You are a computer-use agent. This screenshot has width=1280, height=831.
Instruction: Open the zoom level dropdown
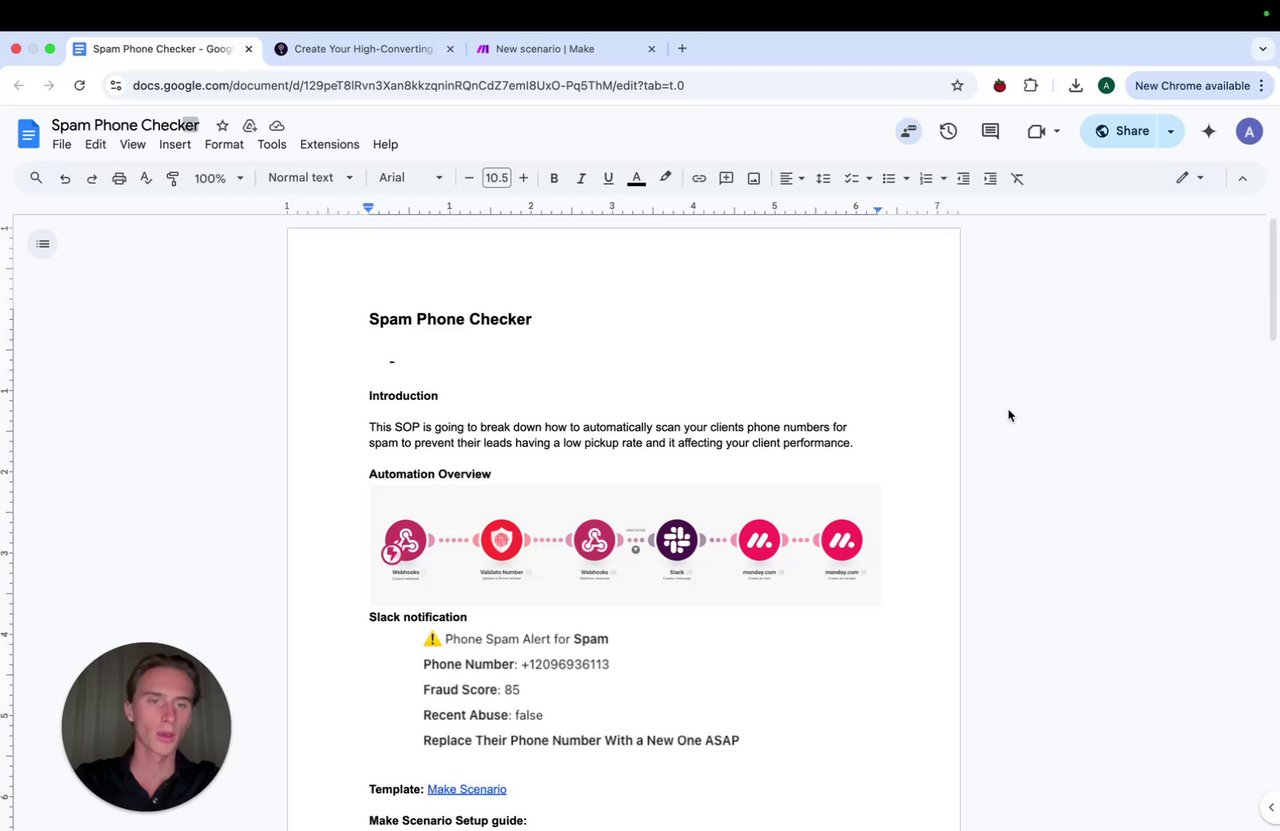click(x=219, y=178)
